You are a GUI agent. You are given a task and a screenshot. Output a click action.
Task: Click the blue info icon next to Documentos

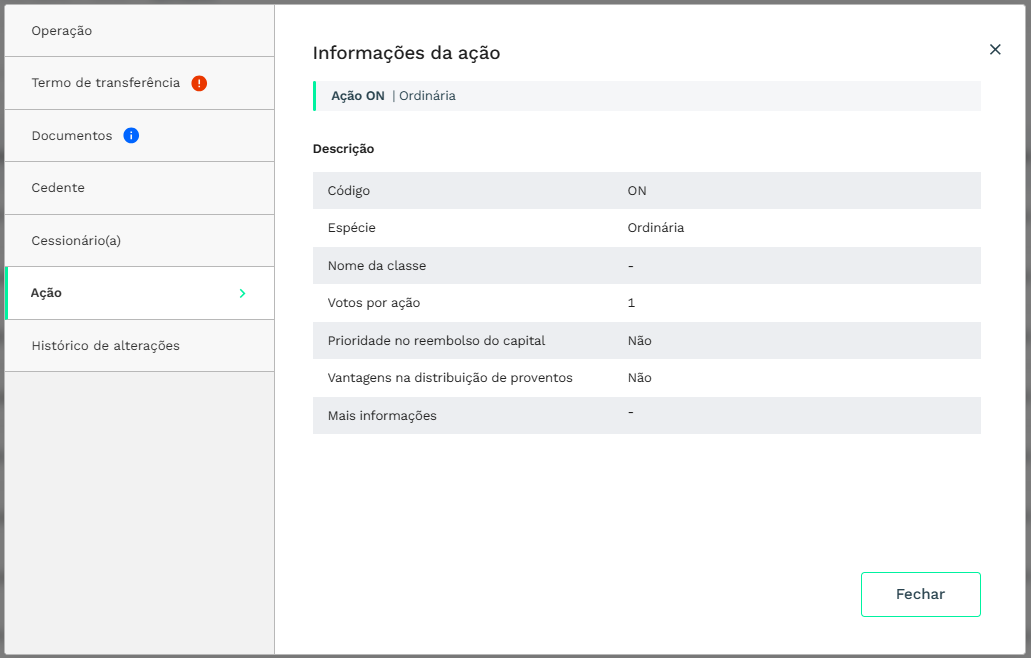pyautogui.click(x=131, y=135)
